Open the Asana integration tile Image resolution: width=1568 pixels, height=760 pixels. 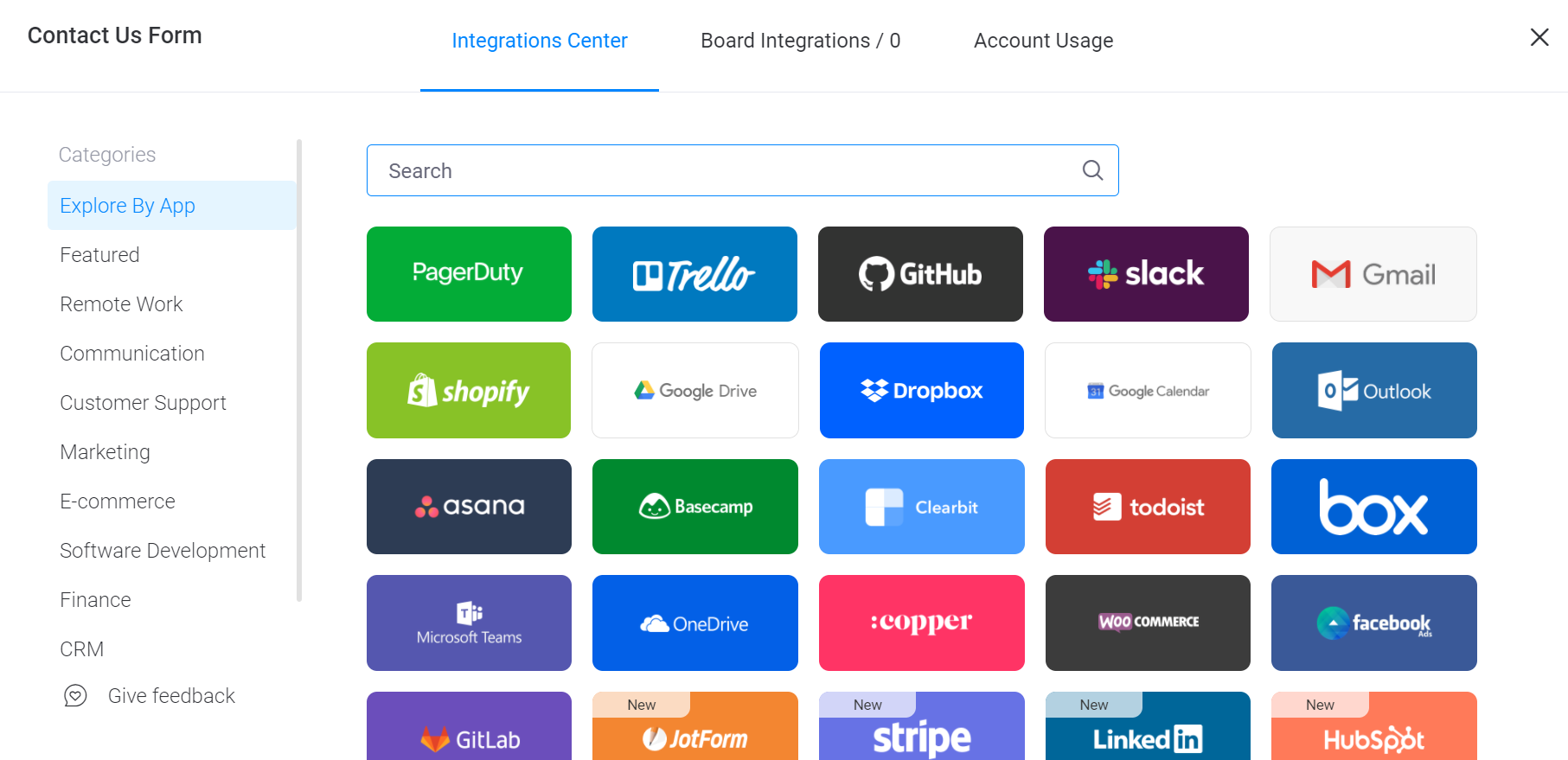coord(469,507)
